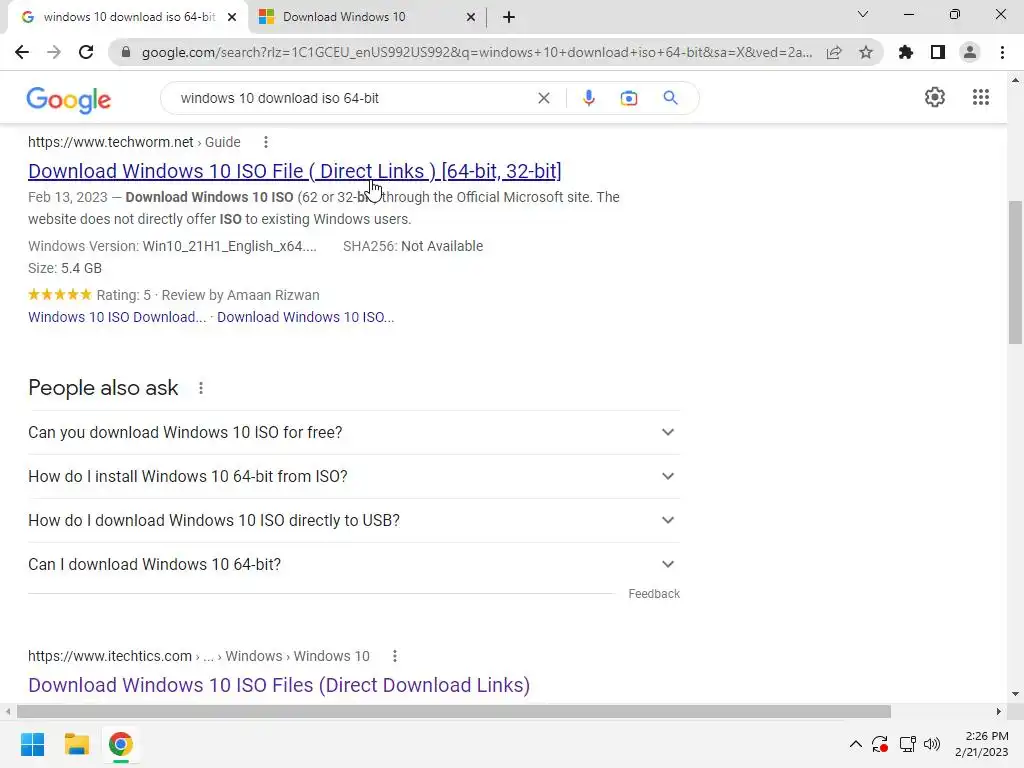Open Windows Start menu
The image size is (1024, 768).
(33, 744)
